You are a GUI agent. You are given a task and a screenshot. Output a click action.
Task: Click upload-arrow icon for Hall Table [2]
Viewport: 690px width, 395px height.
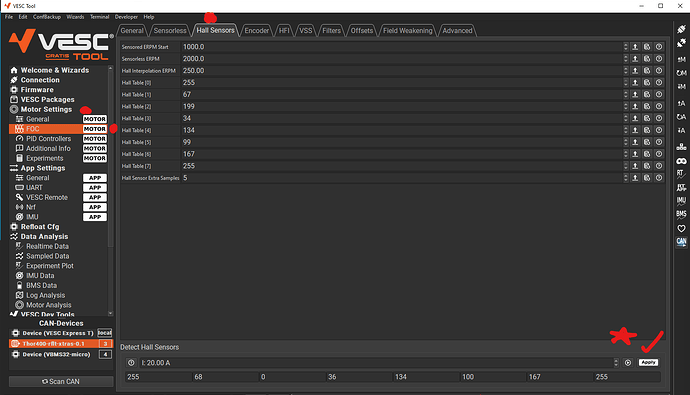pos(635,106)
